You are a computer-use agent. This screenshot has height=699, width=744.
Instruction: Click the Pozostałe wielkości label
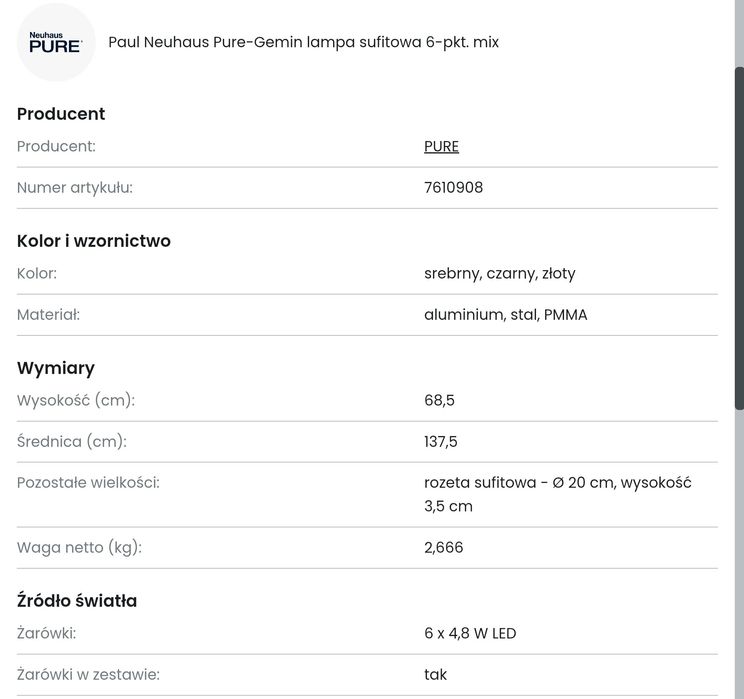[x=88, y=482]
